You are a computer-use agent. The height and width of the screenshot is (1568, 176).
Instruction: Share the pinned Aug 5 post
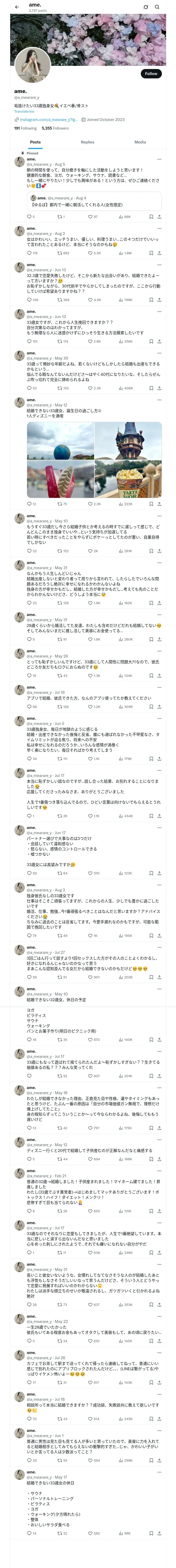159,217
